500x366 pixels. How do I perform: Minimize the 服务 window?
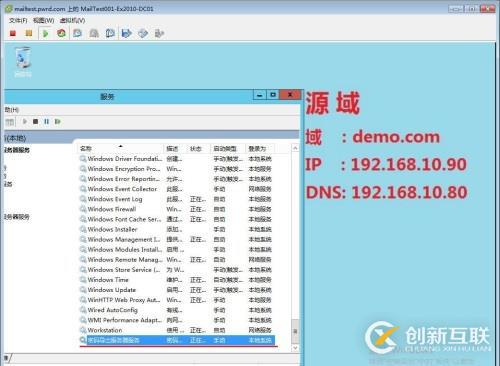pos(260,95)
